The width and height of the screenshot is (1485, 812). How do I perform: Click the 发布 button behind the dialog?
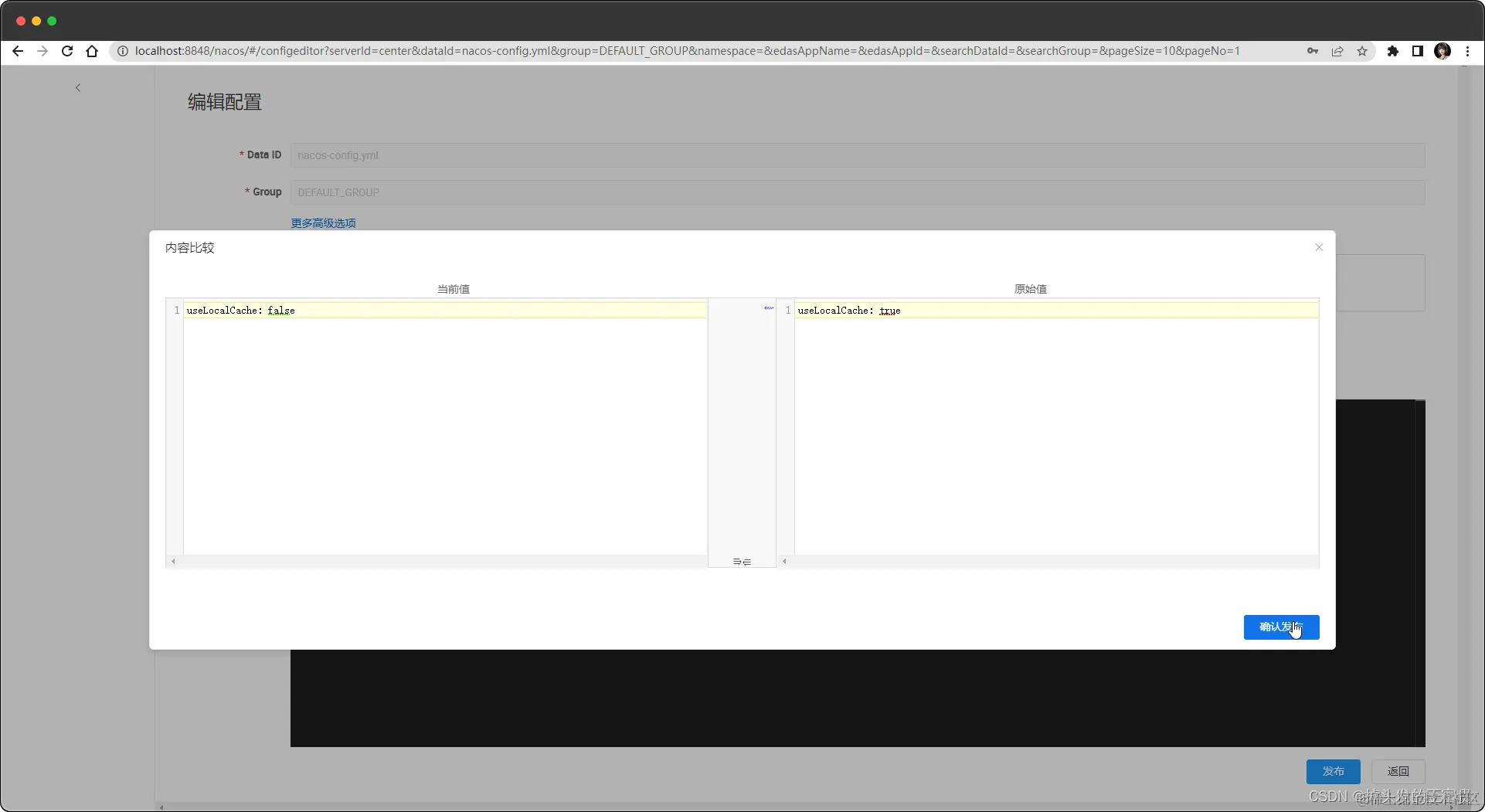1333,771
